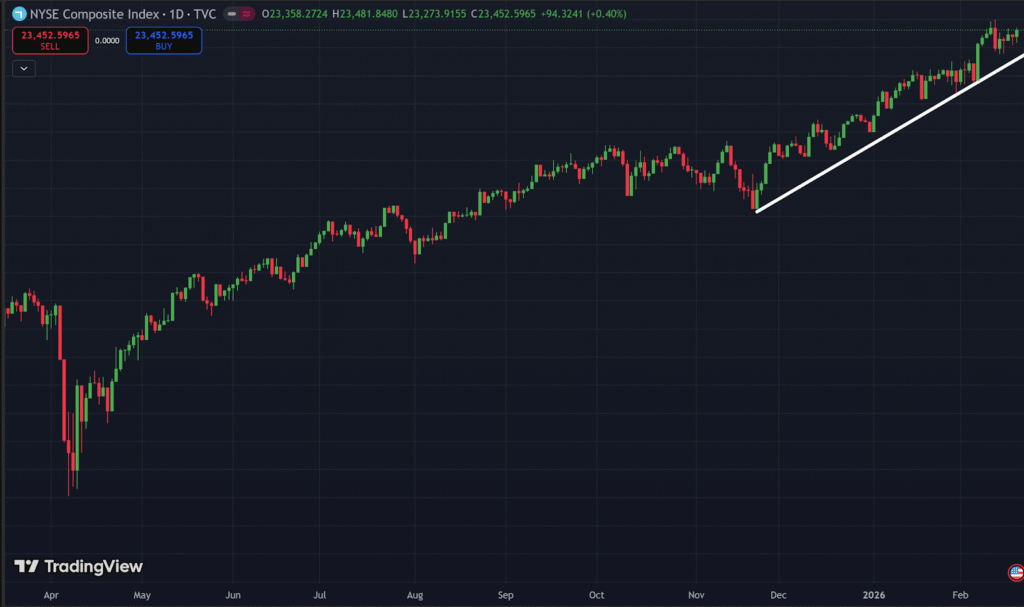This screenshot has width=1024, height=607.
Task: Click the US flag icon near time axis
Action: pyautogui.click(x=1015, y=573)
